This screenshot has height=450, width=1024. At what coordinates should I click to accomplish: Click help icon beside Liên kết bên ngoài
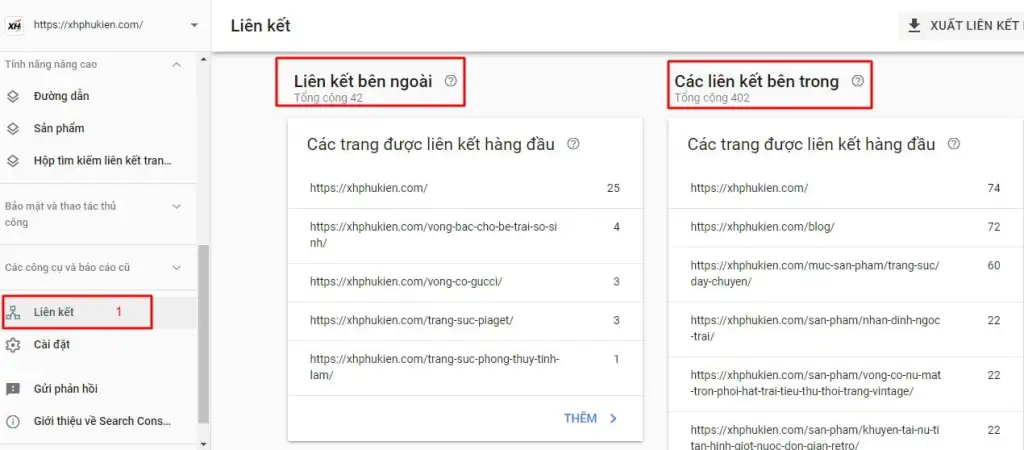pyautogui.click(x=450, y=81)
